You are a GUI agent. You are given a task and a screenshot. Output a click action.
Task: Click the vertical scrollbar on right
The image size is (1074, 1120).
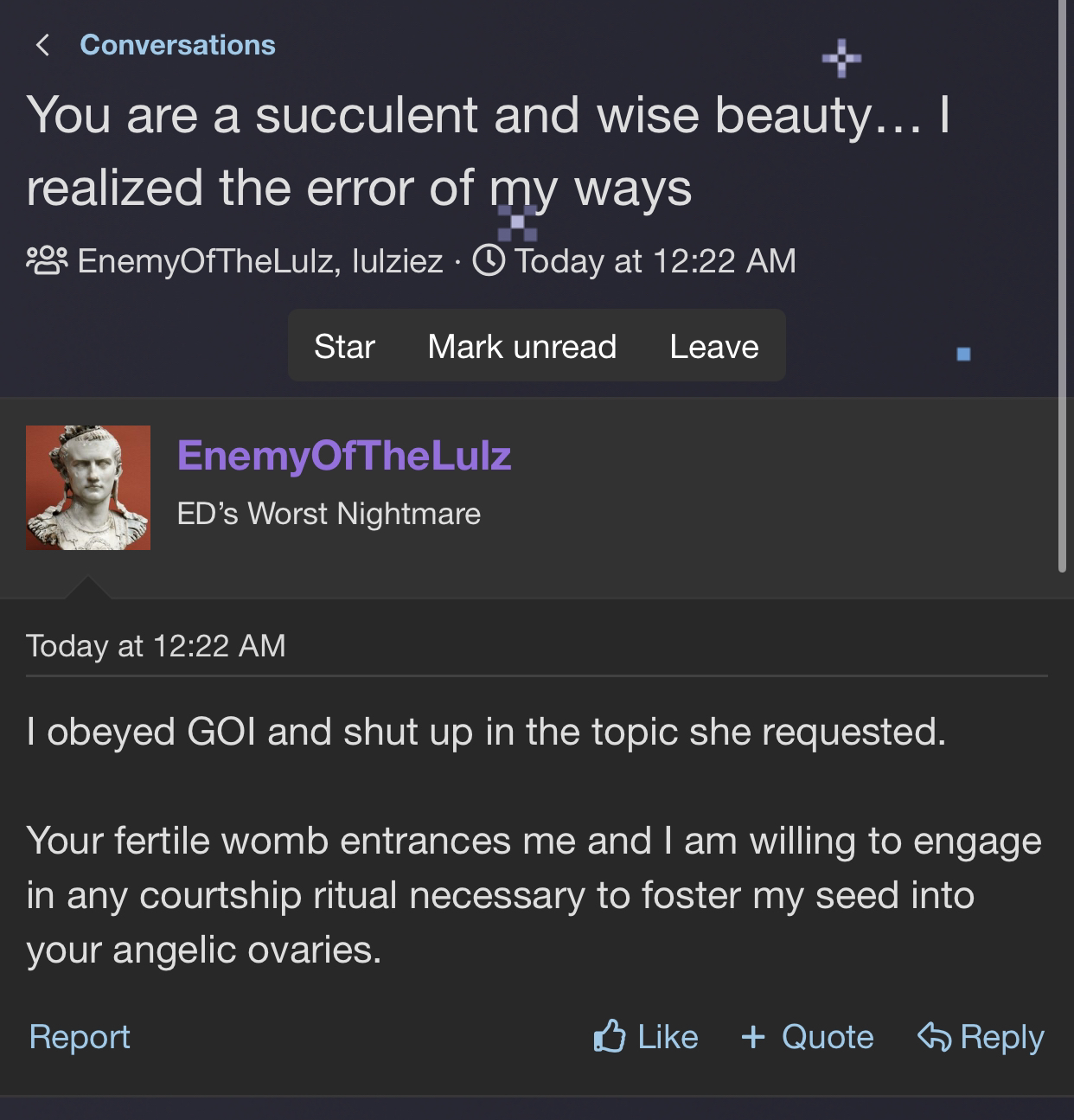(x=1062, y=285)
